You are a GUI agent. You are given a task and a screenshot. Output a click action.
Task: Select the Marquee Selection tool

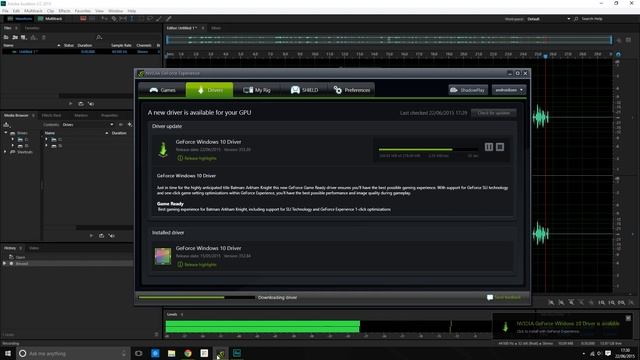pyautogui.click(x=141, y=19)
